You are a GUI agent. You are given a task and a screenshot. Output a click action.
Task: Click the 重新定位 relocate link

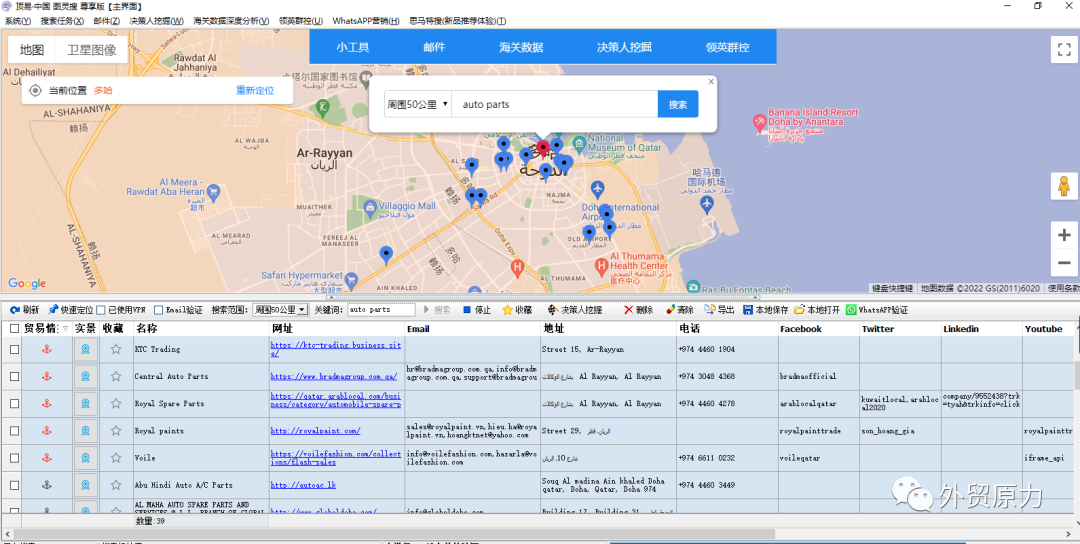pyautogui.click(x=255, y=90)
